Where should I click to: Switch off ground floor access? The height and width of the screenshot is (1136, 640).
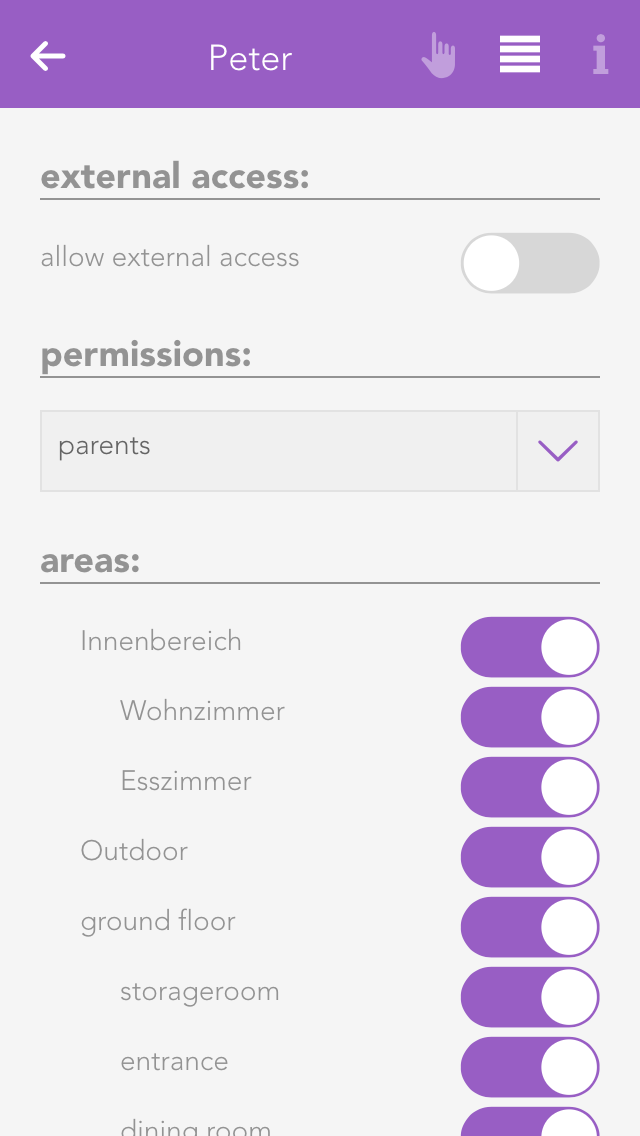point(530,927)
